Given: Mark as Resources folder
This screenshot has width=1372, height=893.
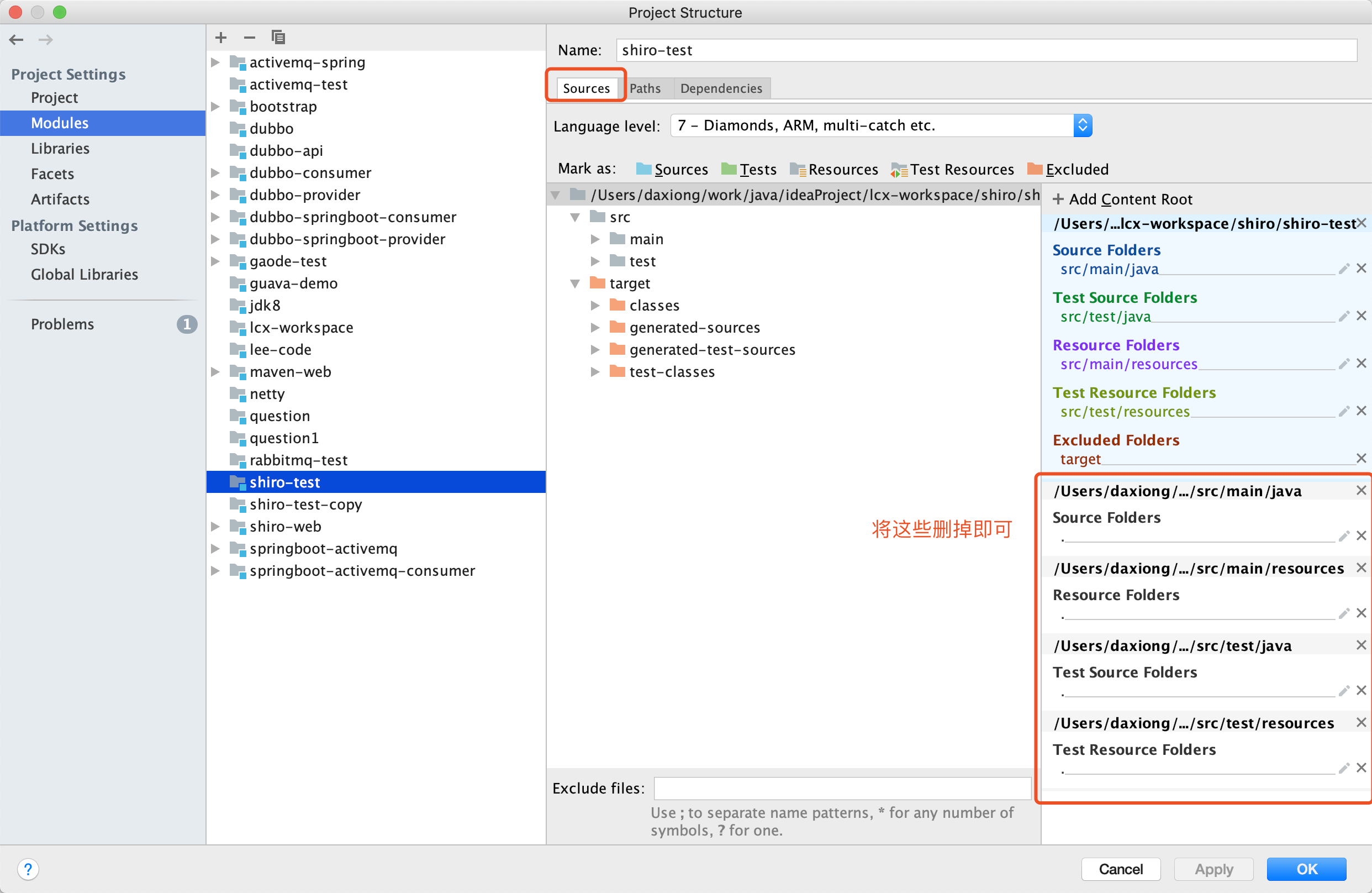Looking at the screenshot, I should [834, 169].
